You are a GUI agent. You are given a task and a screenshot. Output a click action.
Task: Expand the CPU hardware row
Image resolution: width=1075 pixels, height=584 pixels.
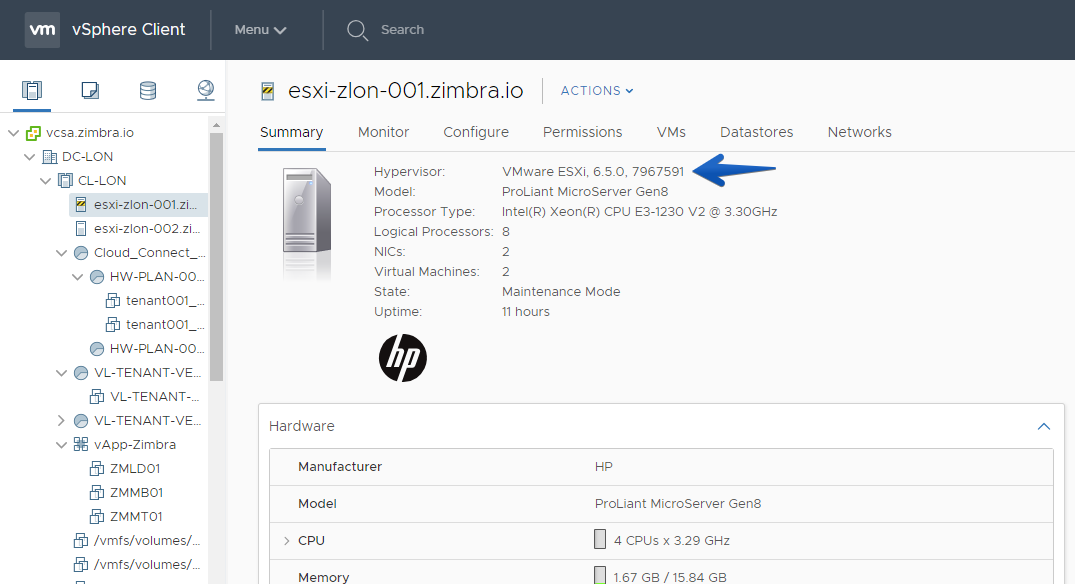287,541
